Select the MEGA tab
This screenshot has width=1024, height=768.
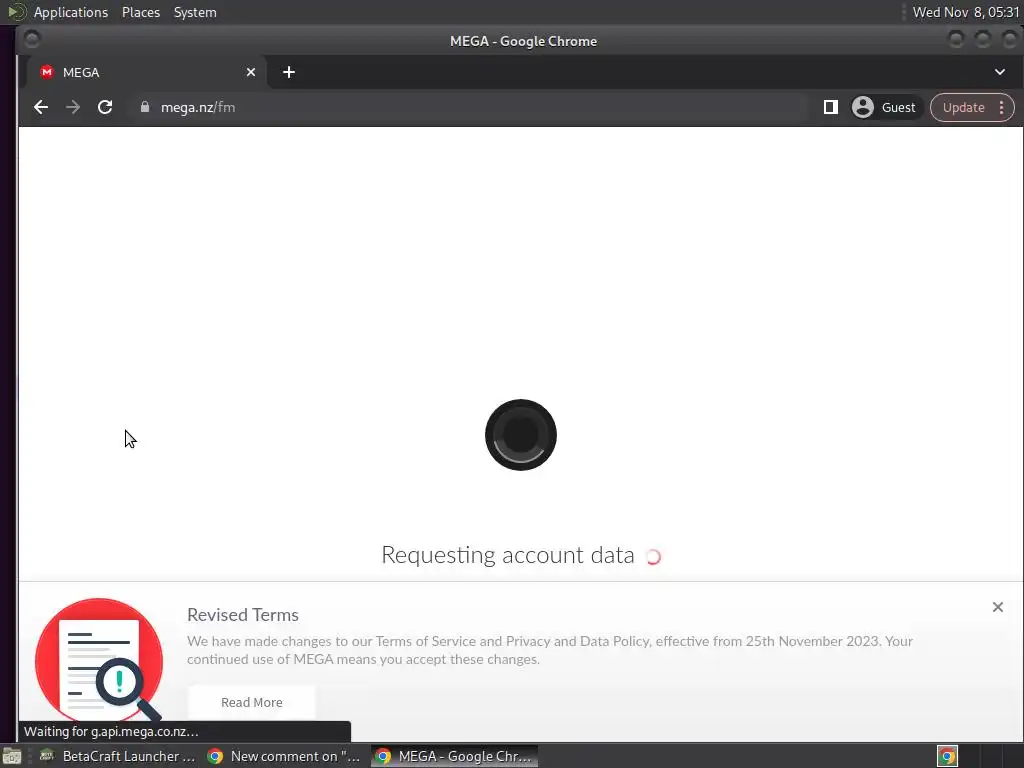[x=146, y=72]
